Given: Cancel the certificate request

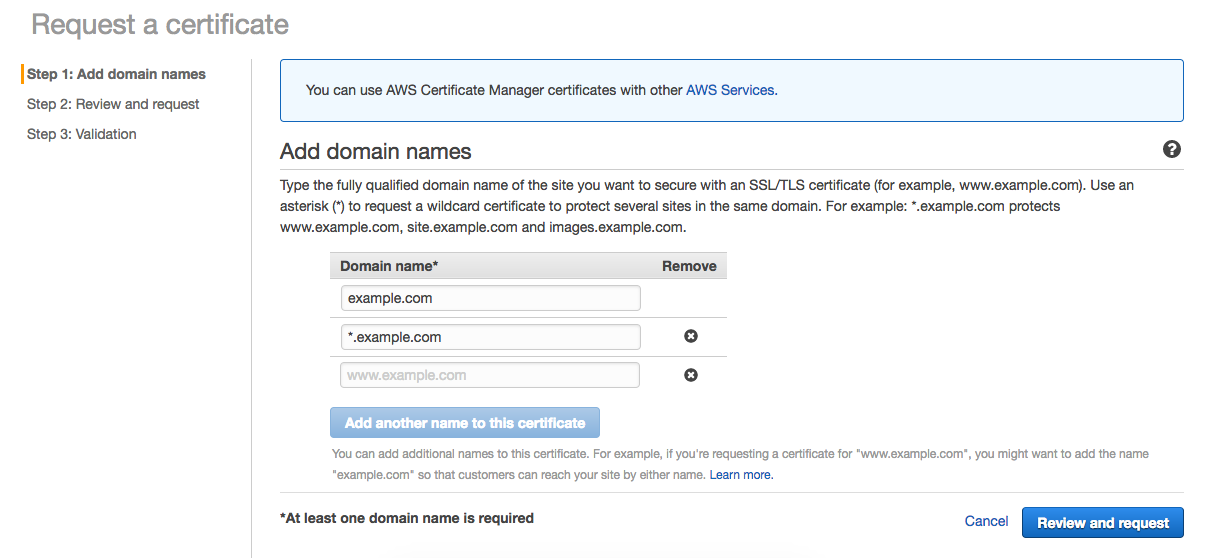Looking at the screenshot, I should click(x=986, y=521).
